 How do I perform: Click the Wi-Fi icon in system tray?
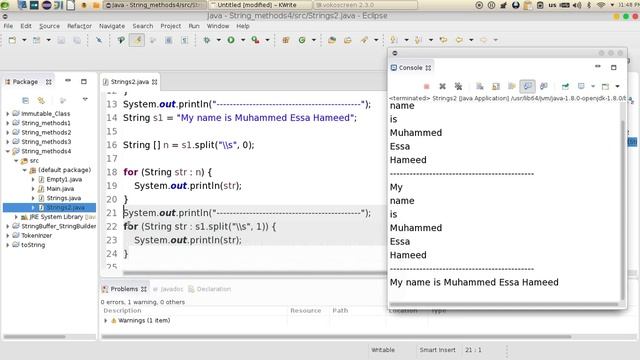[x=601, y=5]
